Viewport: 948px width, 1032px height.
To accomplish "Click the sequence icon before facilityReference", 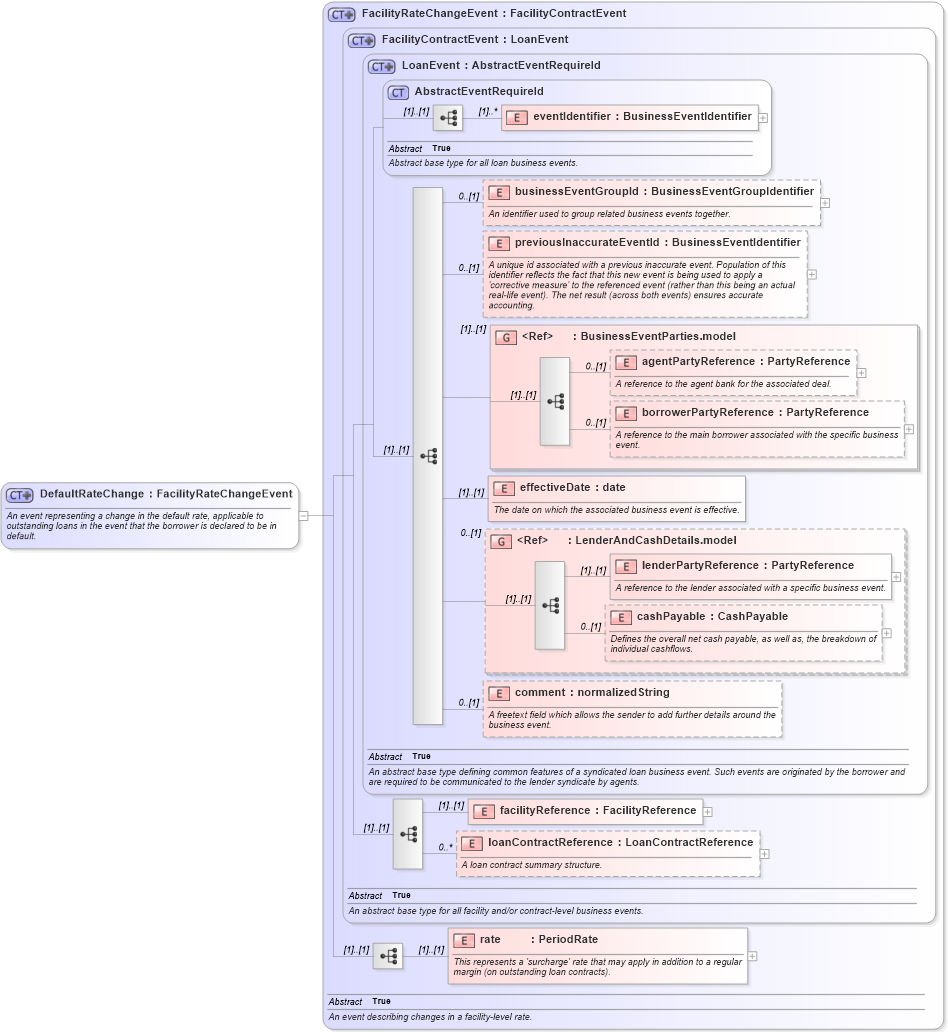I will (x=406, y=836).
